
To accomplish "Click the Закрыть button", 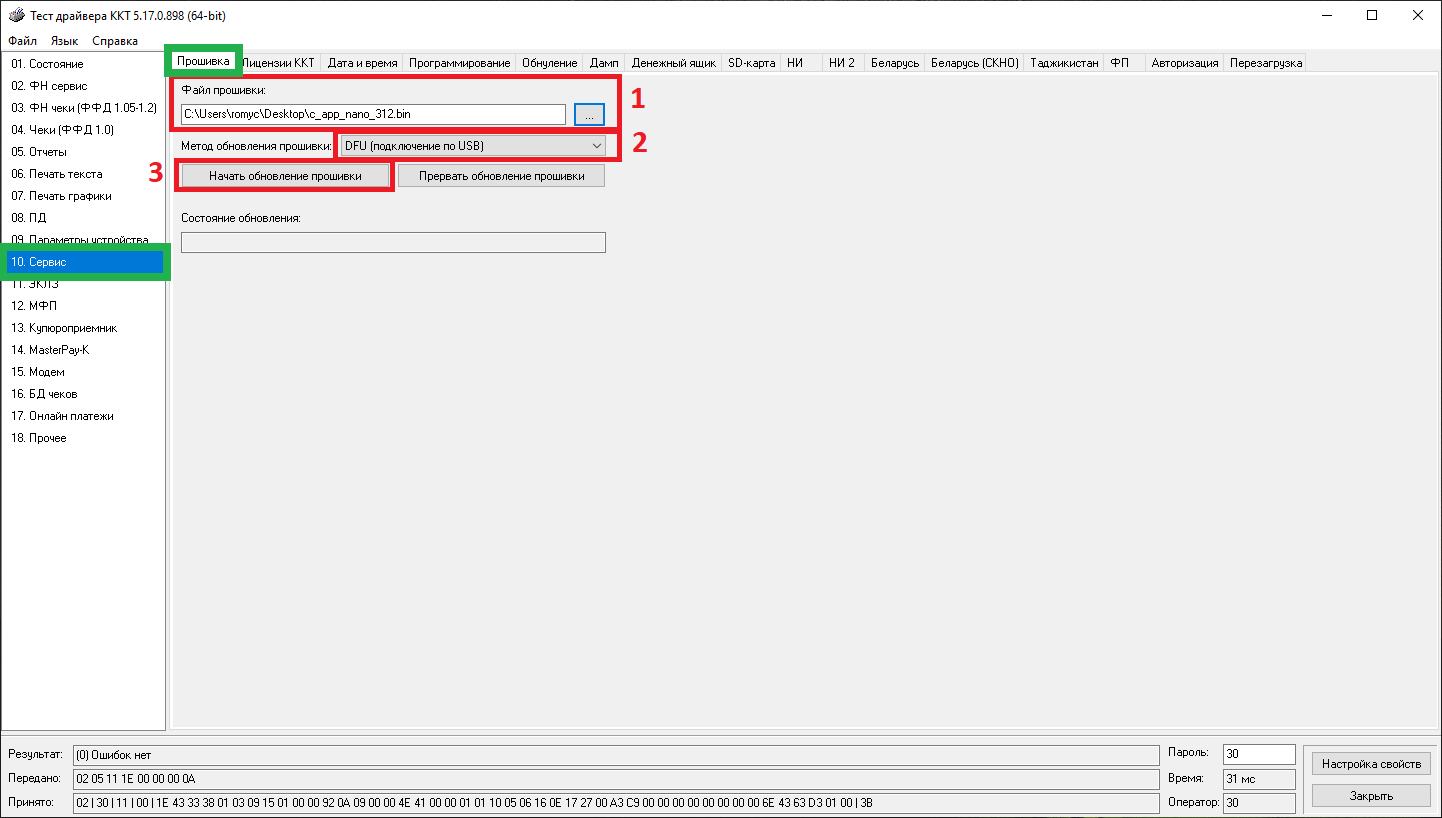I will pos(1371,796).
